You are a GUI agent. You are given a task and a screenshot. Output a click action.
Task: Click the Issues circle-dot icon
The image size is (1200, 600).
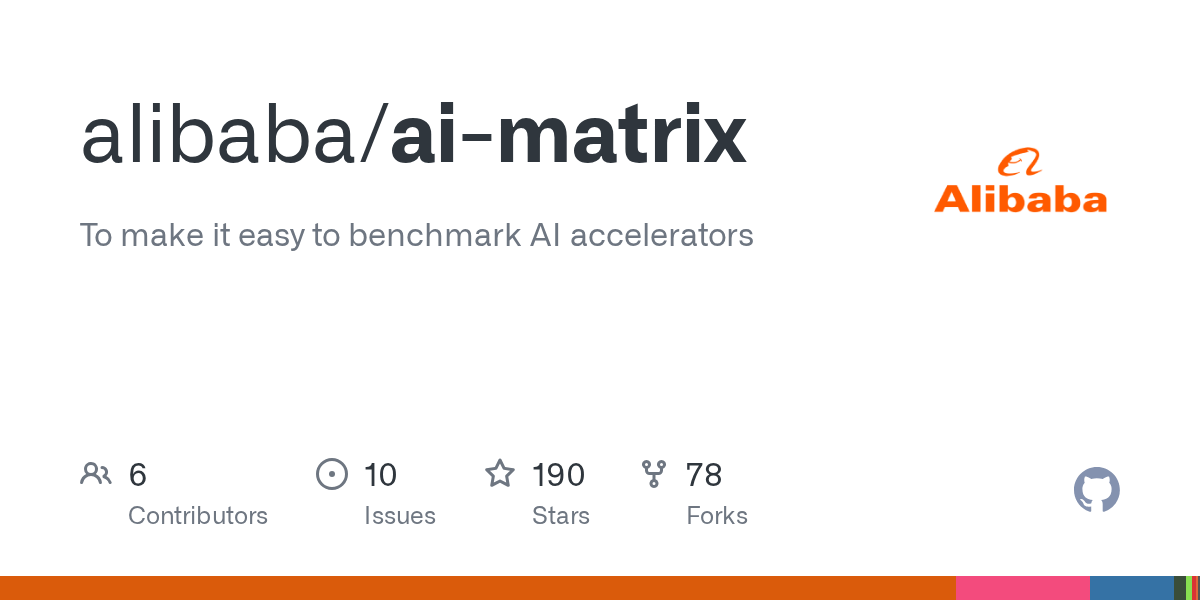click(331, 474)
